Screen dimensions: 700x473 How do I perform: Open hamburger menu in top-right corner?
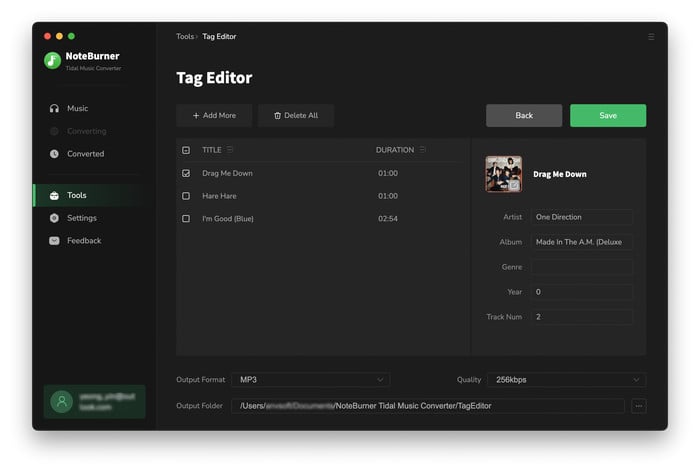(651, 37)
